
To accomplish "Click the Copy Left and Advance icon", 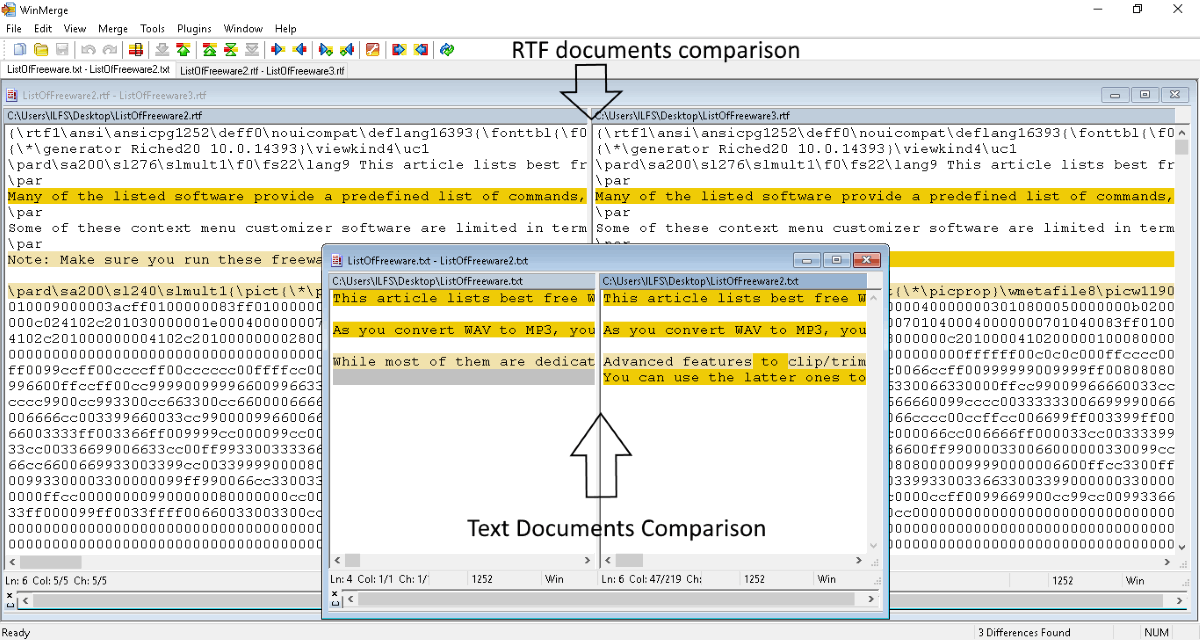I will pyautogui.click(x=346, y=49).
